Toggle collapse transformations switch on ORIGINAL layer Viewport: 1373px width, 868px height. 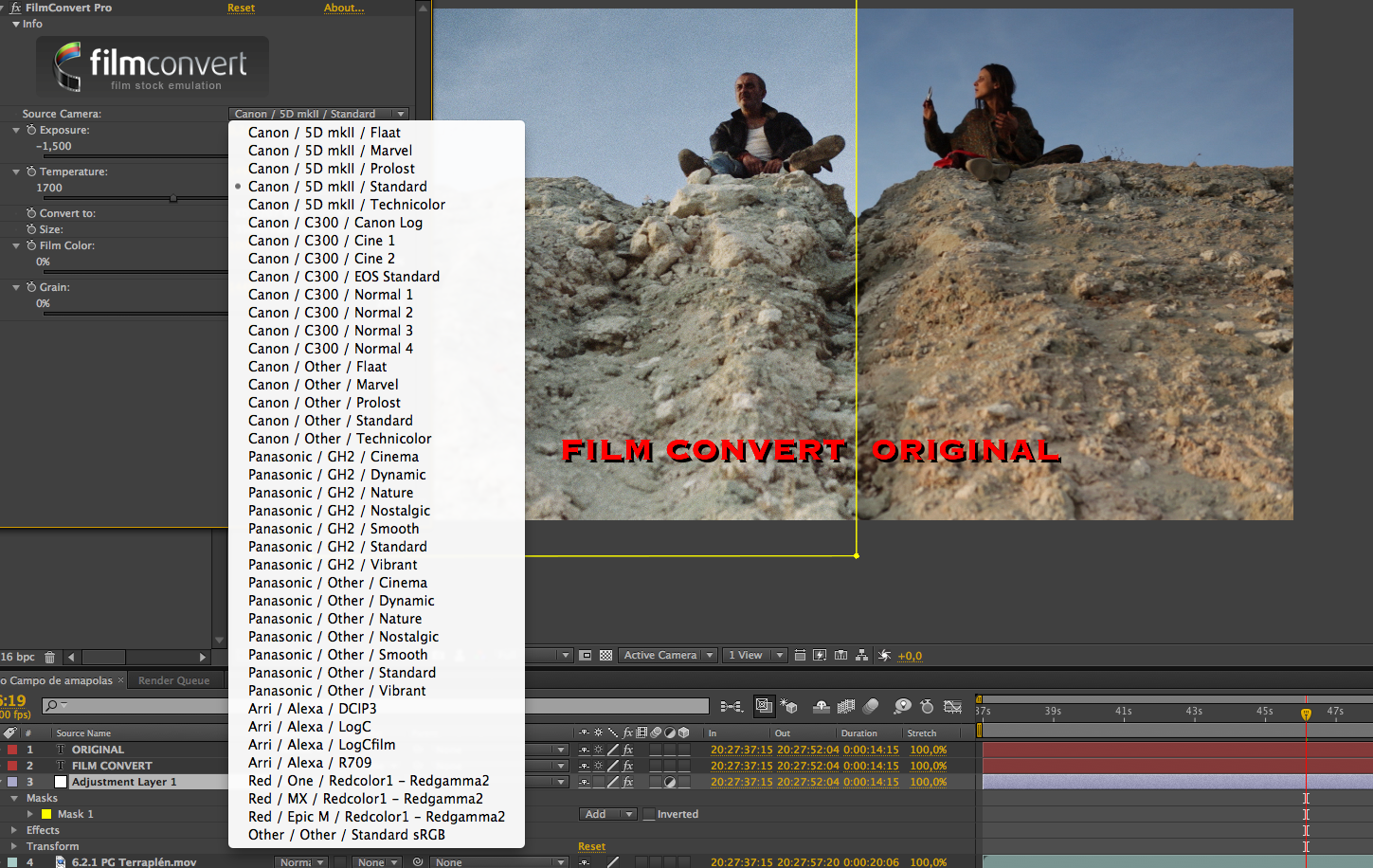tap(598, 750)
